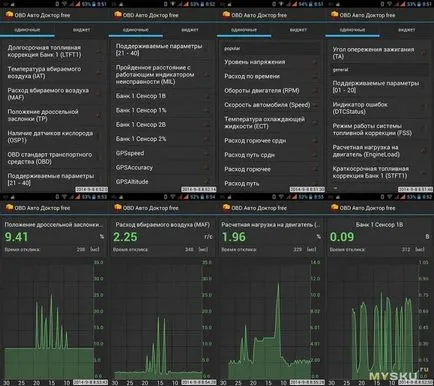Screen dimensions: 434x386
Task: Tap the 0.09 sensor voltage value
Action: [x=342, y=237]
